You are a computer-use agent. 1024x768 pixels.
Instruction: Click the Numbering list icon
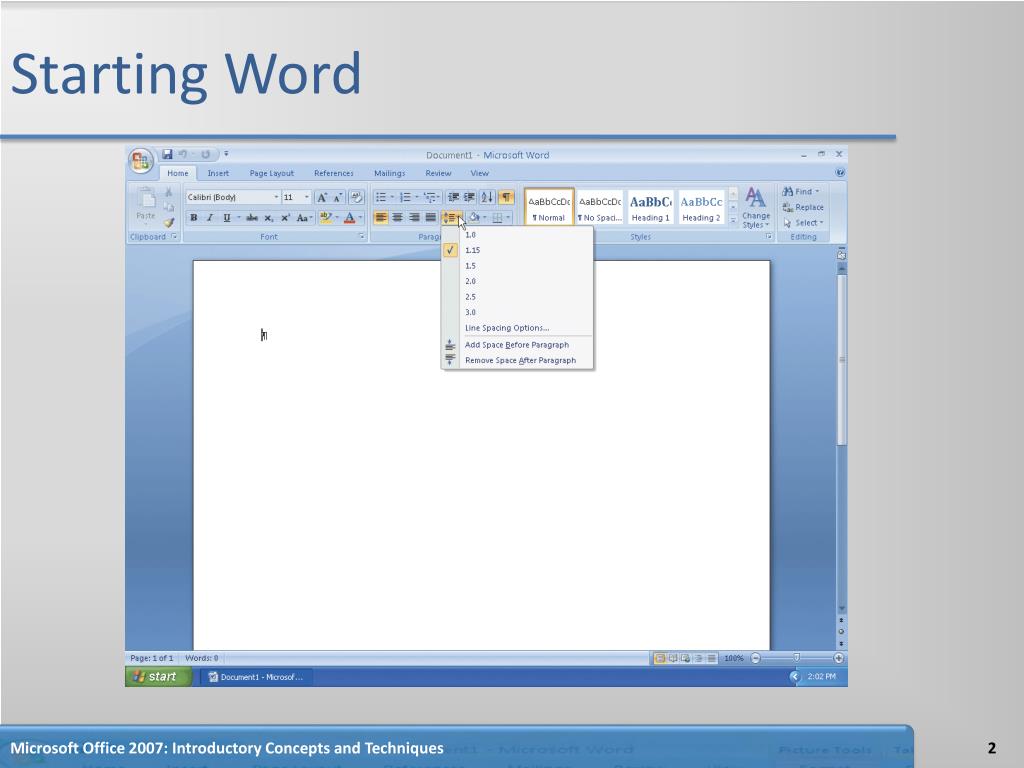405,197
